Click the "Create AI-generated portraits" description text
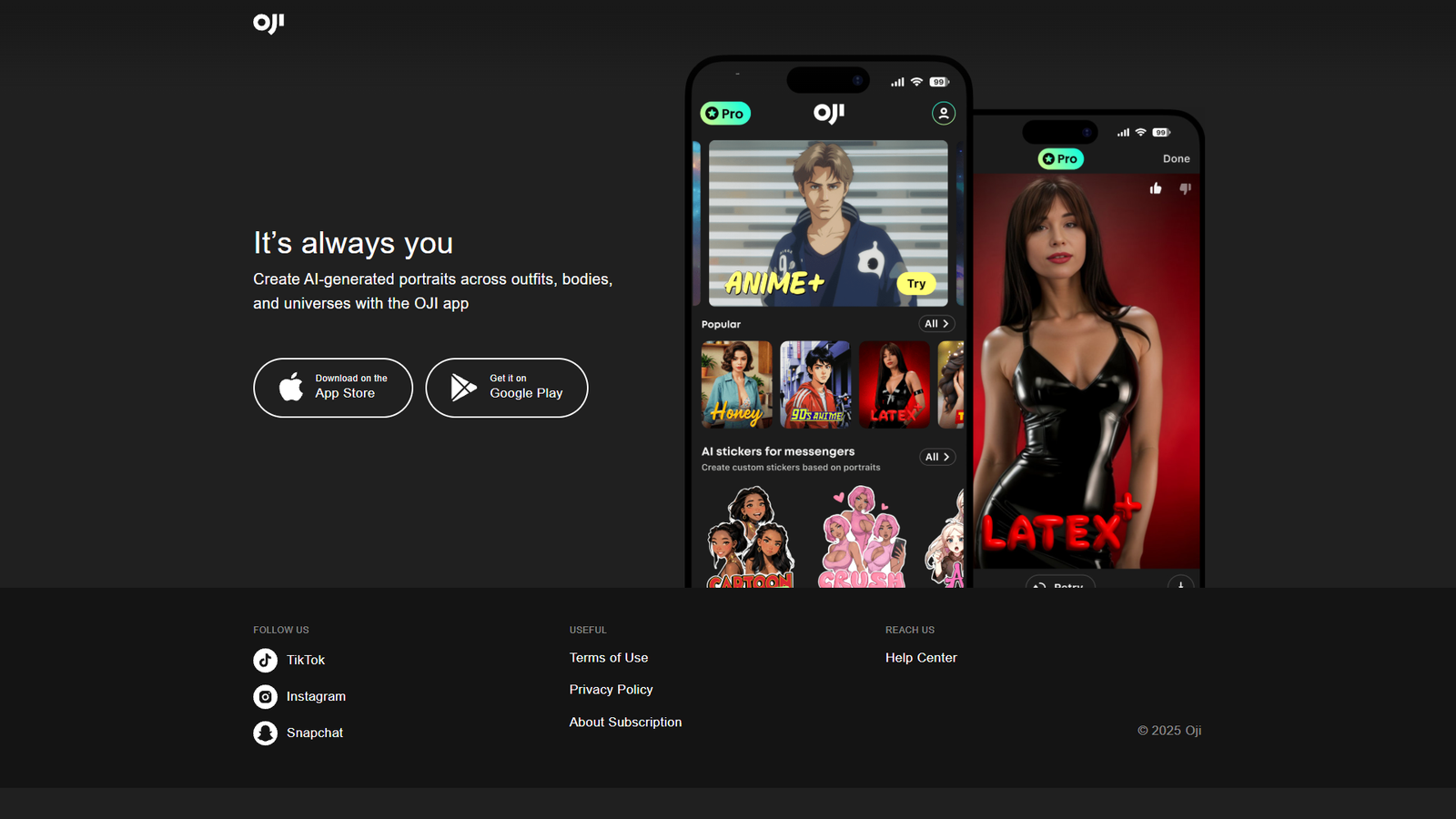Viewport: 1456px width, 819px height. click(433, 291)
